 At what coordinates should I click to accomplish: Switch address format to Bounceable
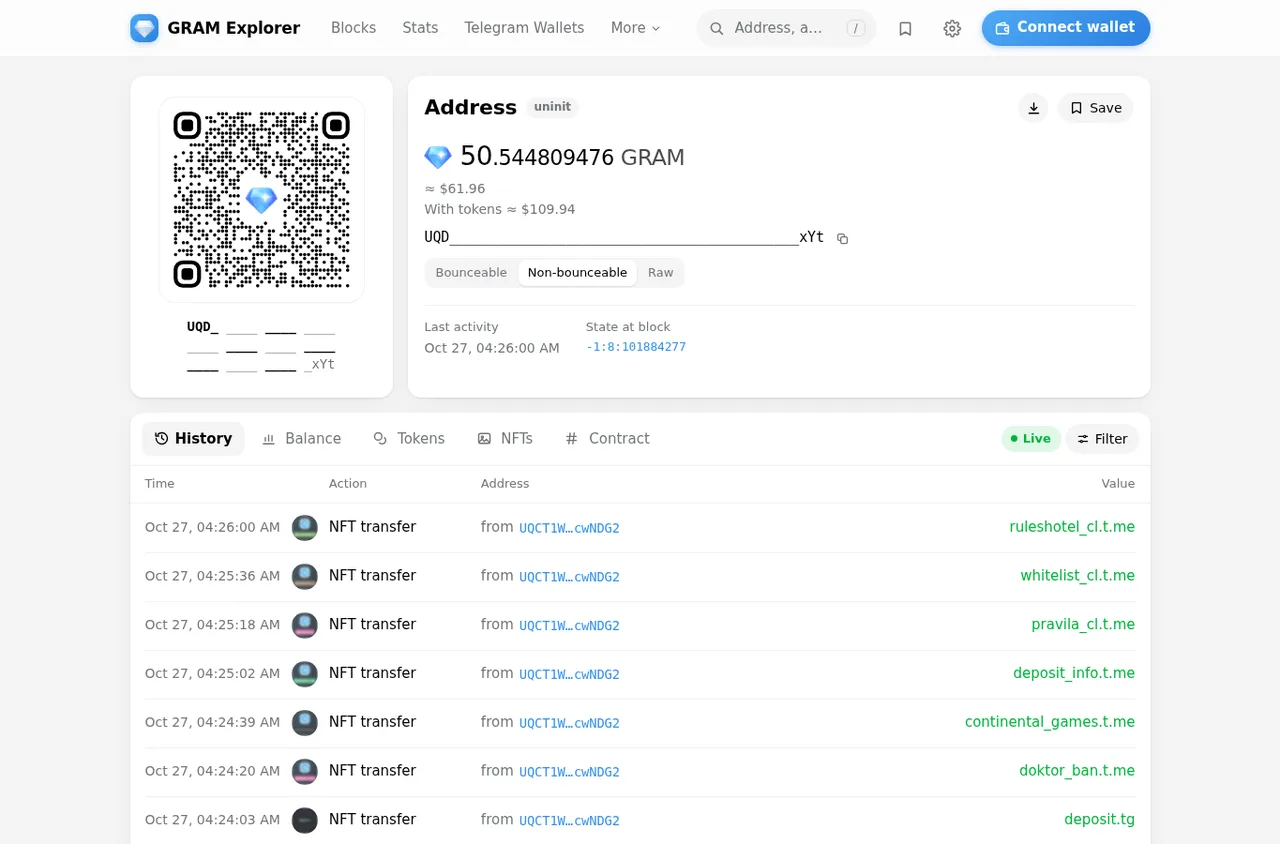(471, 273)
